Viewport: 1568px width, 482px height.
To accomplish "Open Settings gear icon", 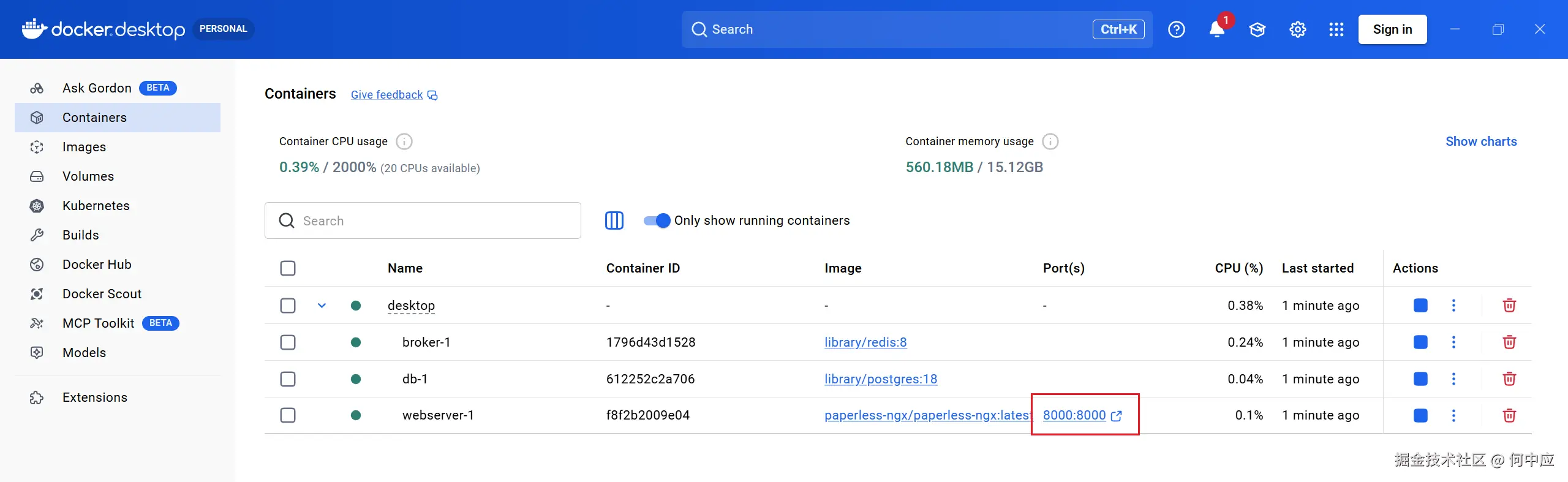I will point(1297,29).
